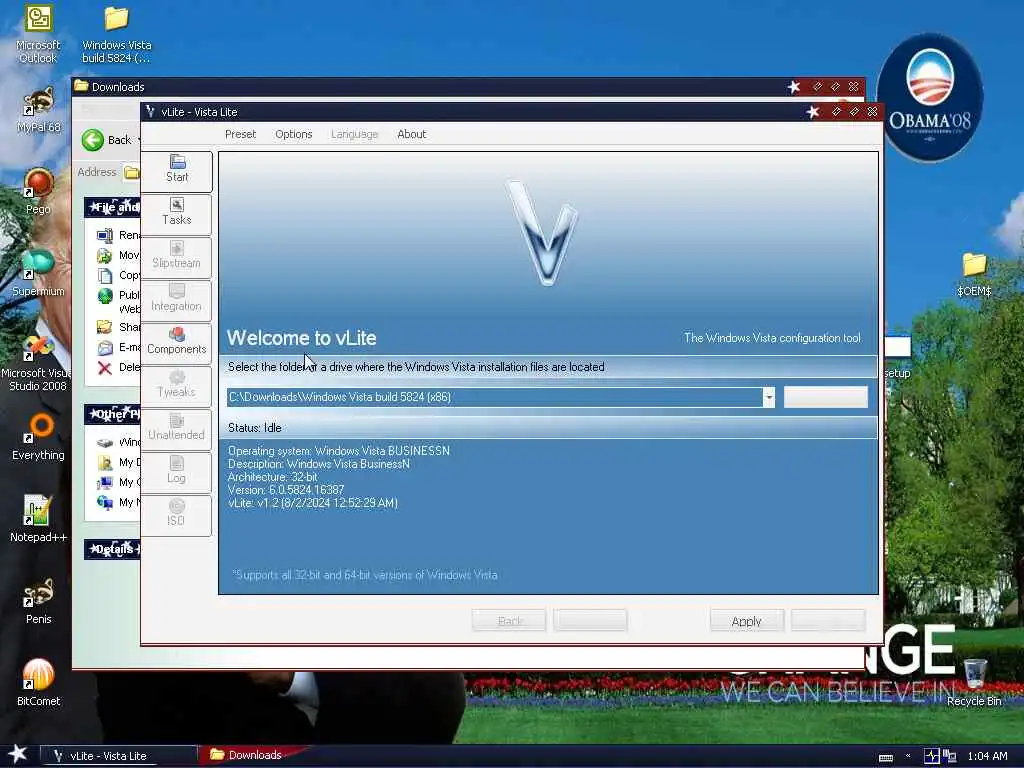Image resolution: width=1024 pixels, height=768 pixels.
Task: Click the star icon in vLite title bar
Action: click(812, 112)
